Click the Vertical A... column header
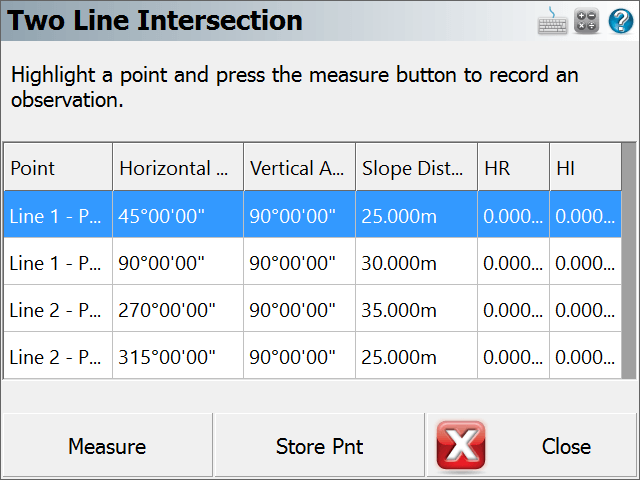Image resolution: width=640 pixels, height=480 pixels. 300,167
